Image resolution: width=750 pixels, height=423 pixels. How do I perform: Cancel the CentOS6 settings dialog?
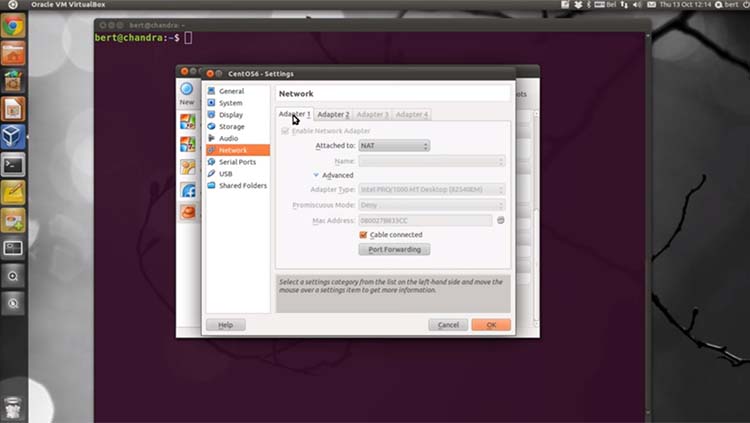[x=448, y=325]
